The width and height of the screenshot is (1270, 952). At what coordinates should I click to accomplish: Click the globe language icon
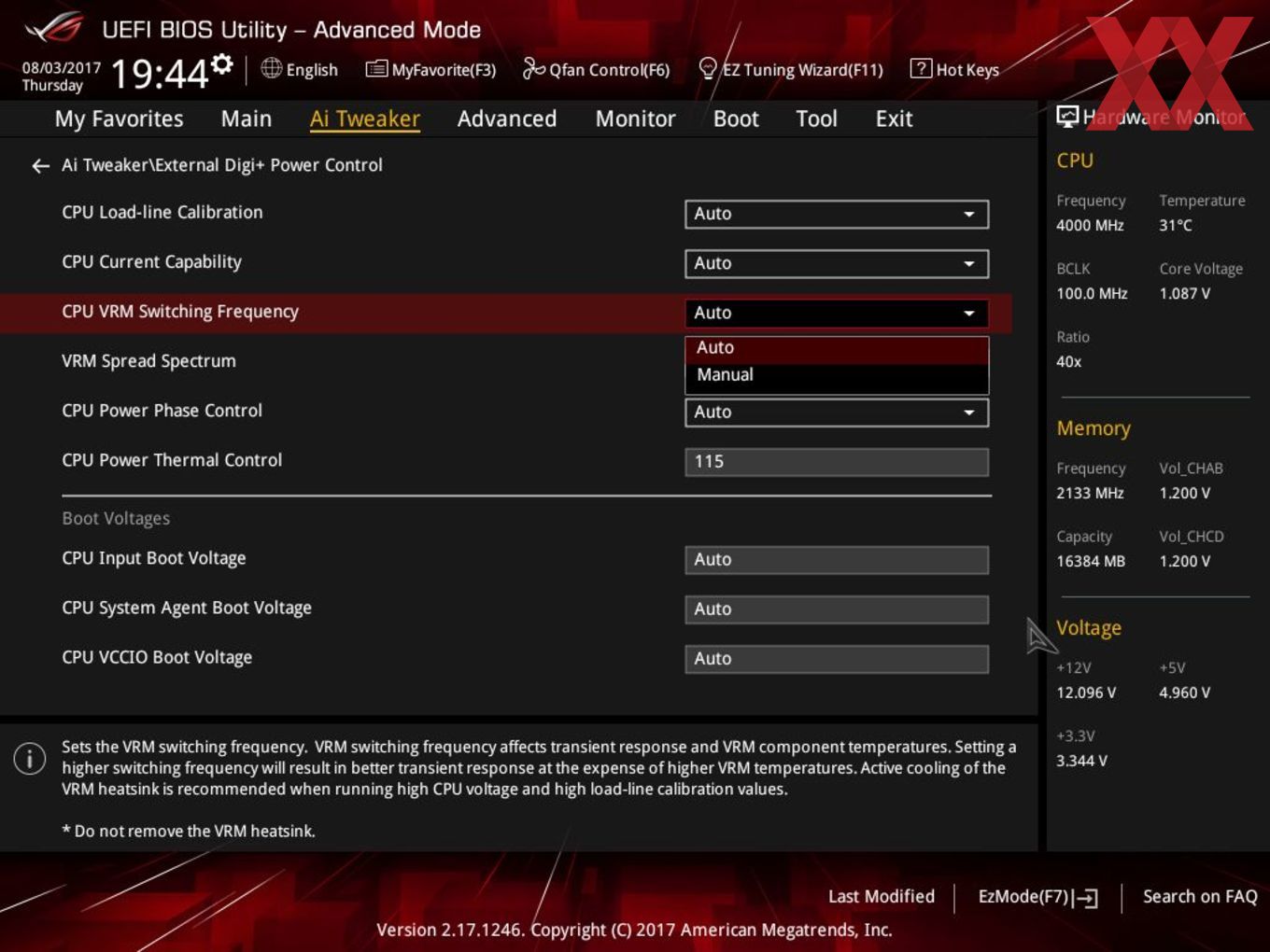[x=271, y=68]
